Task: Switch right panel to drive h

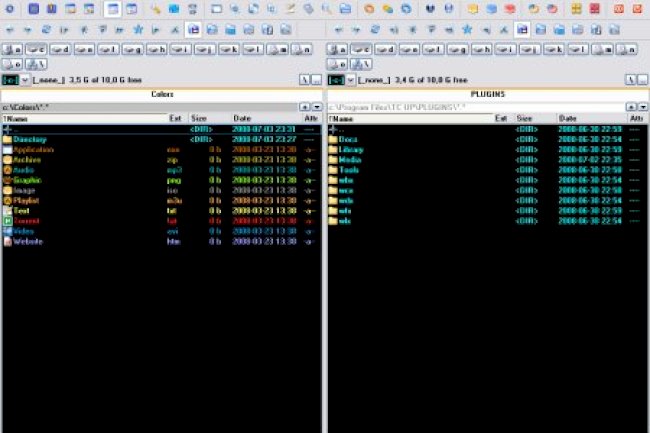Action: [x=482, y=50]
